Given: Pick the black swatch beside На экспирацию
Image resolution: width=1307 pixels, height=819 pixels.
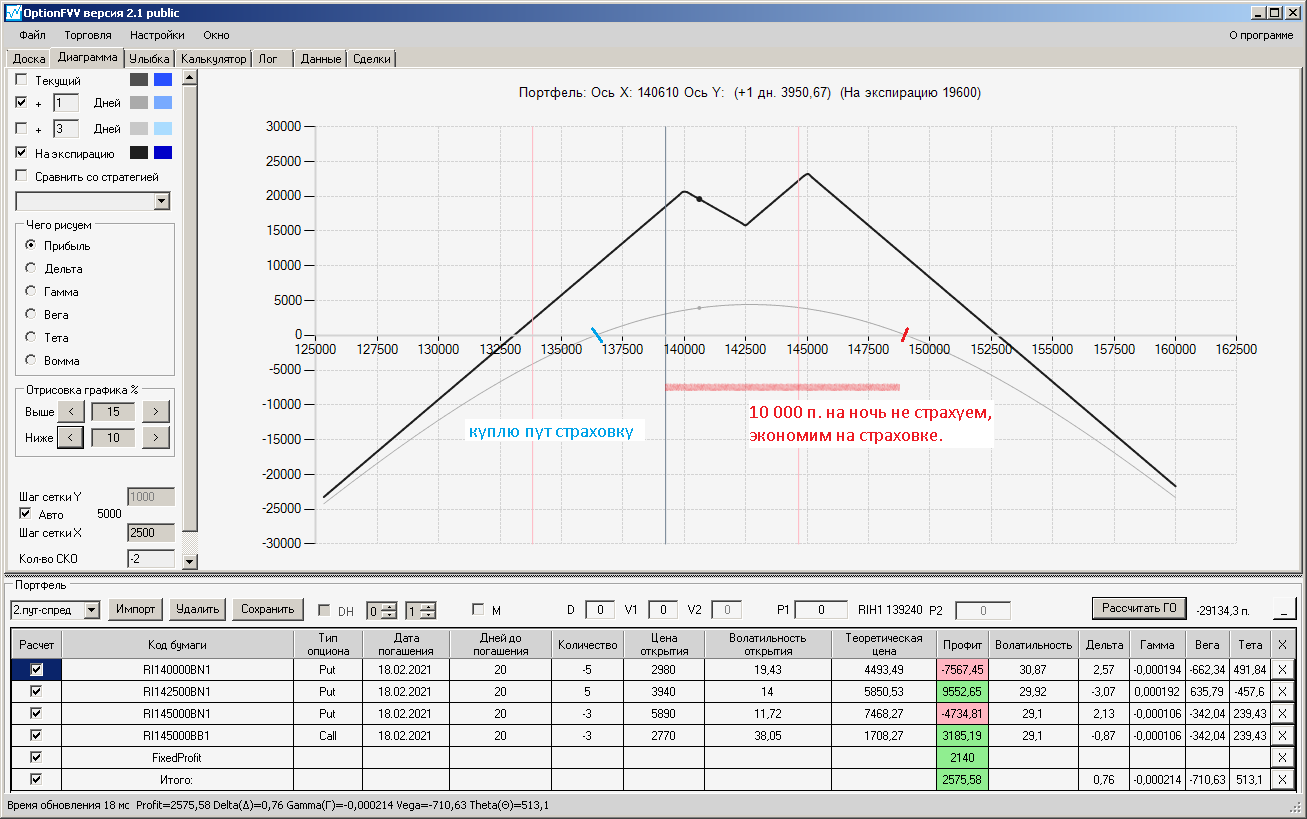Looking at the screenshot, I should tap(139, 153).
